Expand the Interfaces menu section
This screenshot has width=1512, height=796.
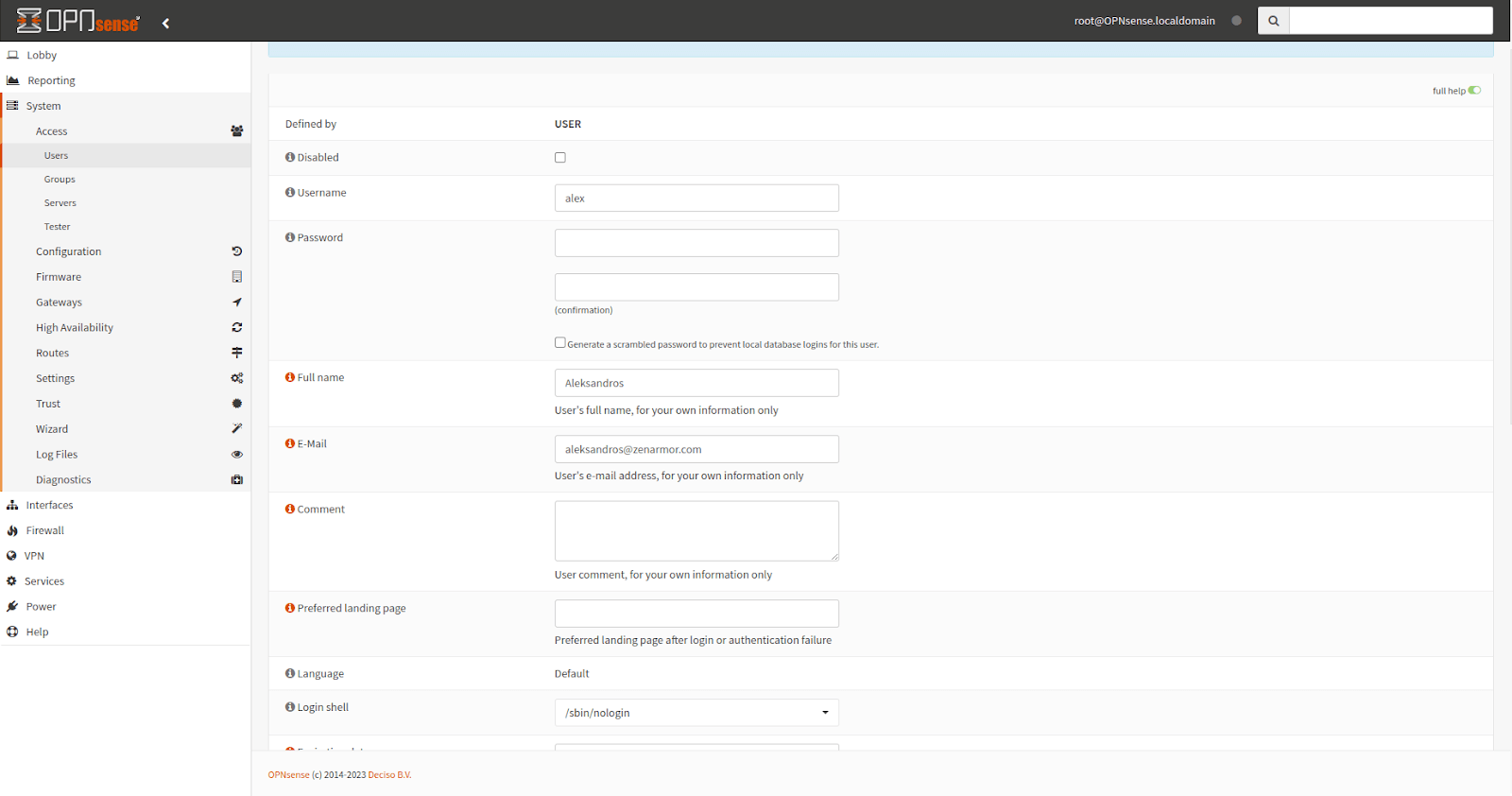point(49,506)
